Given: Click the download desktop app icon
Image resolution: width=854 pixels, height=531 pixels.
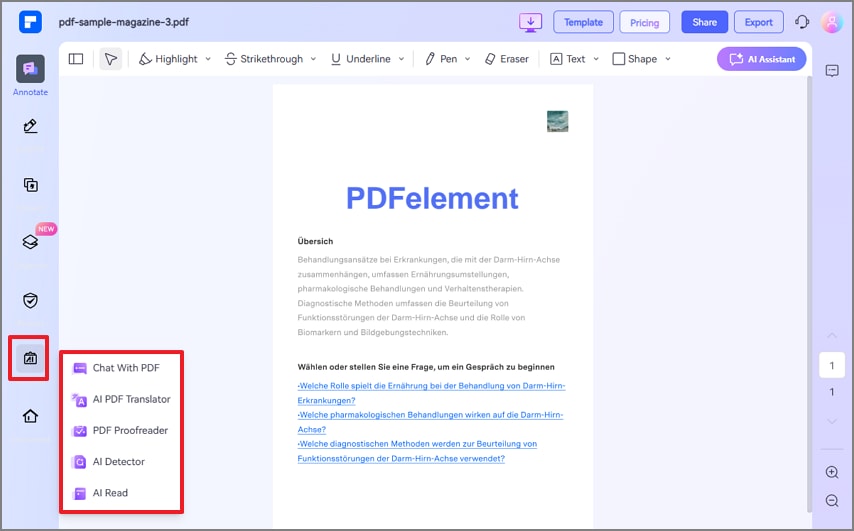Looking at the screenshot, I should [530, 22].
